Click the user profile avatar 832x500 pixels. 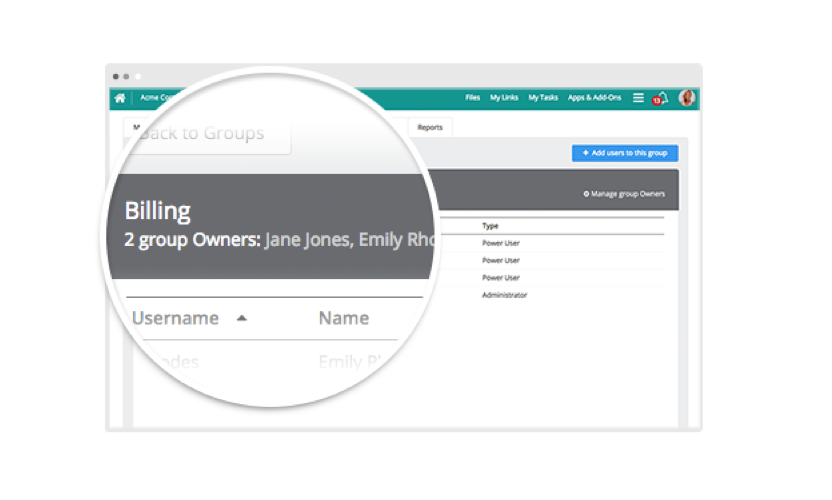point(687,98)
